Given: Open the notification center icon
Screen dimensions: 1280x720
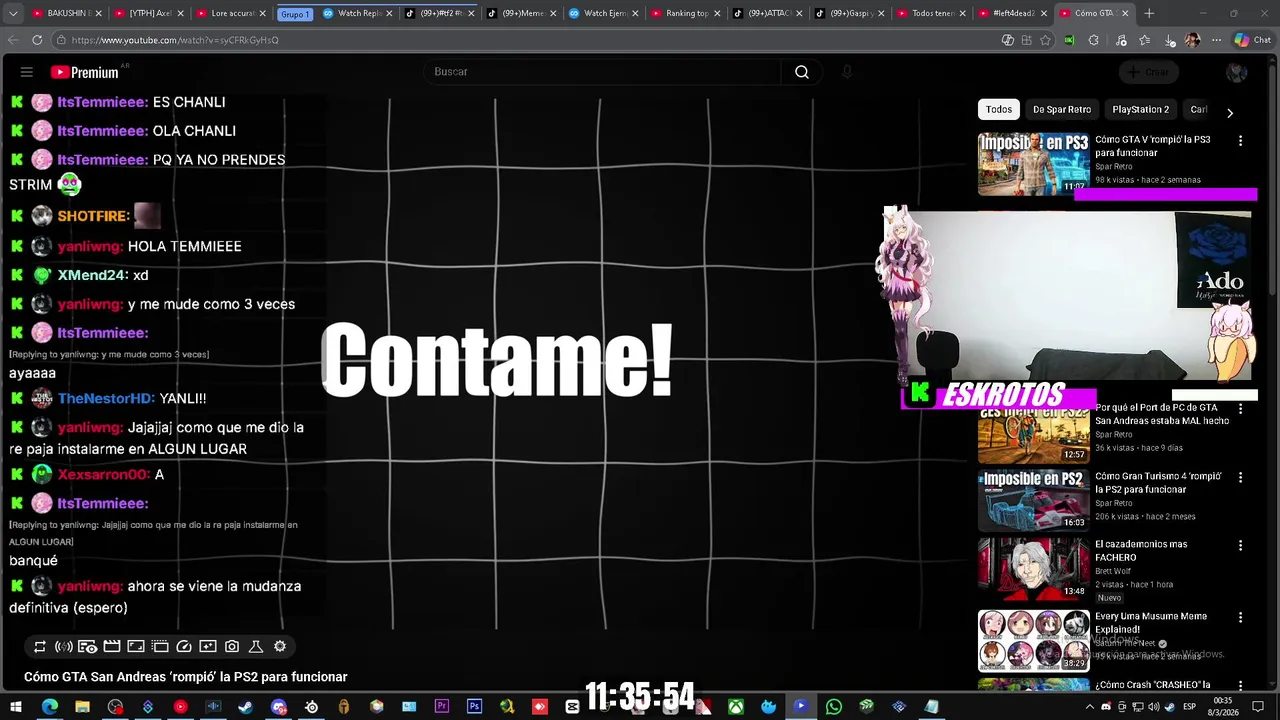Looking at the screenshot, I should pyautogui.click(x=1259, y=707).
